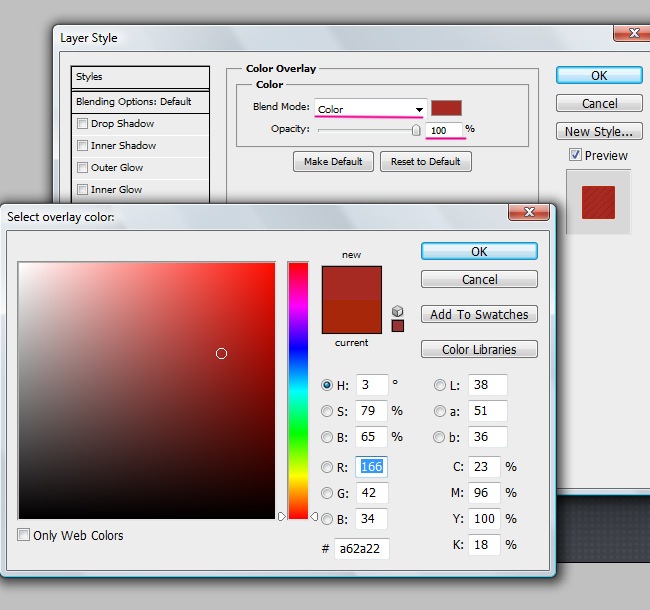Click the Color Overlay color swatch

coord(446,108)
